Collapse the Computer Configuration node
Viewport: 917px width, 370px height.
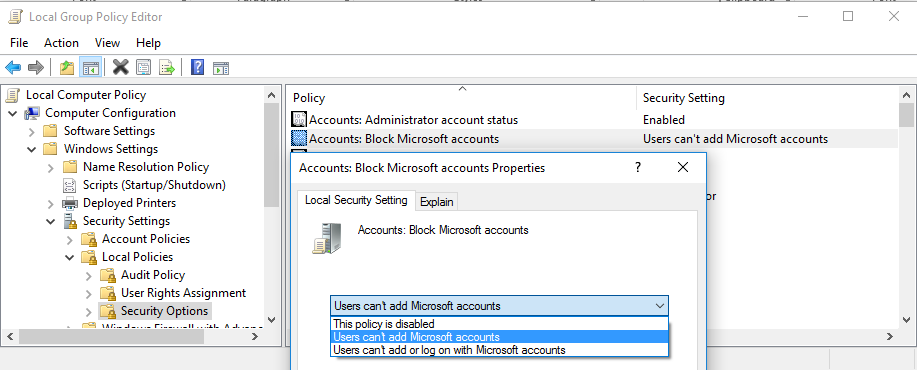click(x=13, y=113)
